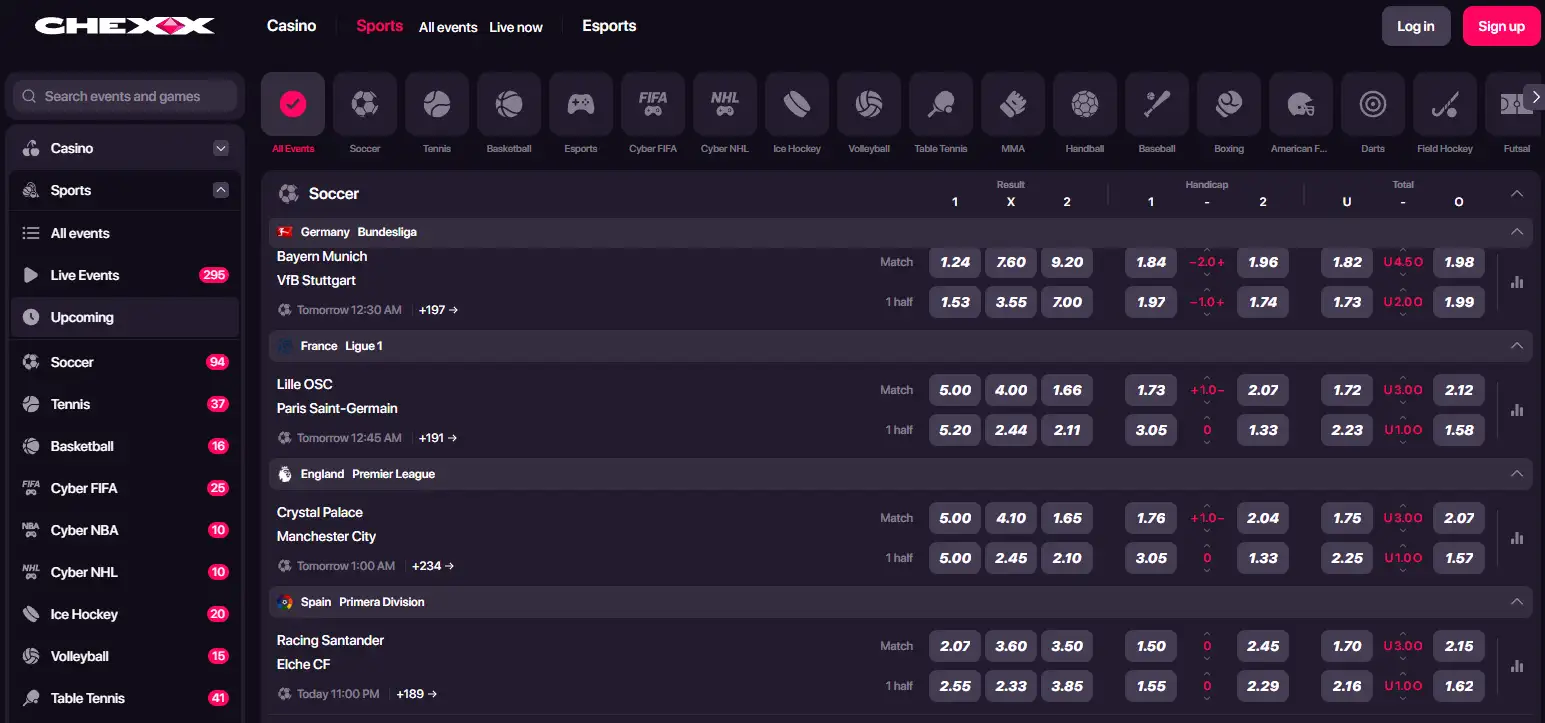The height and width of the screenshot is (723, 1545).
Task: Open Table Tennis in the sidebar
Action: coord(125,698)
